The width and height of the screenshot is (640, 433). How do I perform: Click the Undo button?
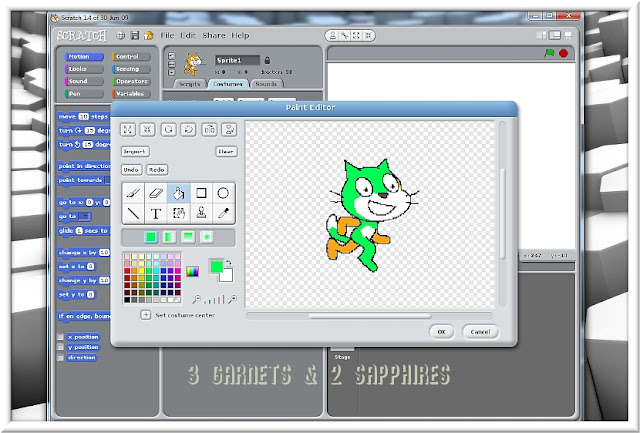click(131, 170)
